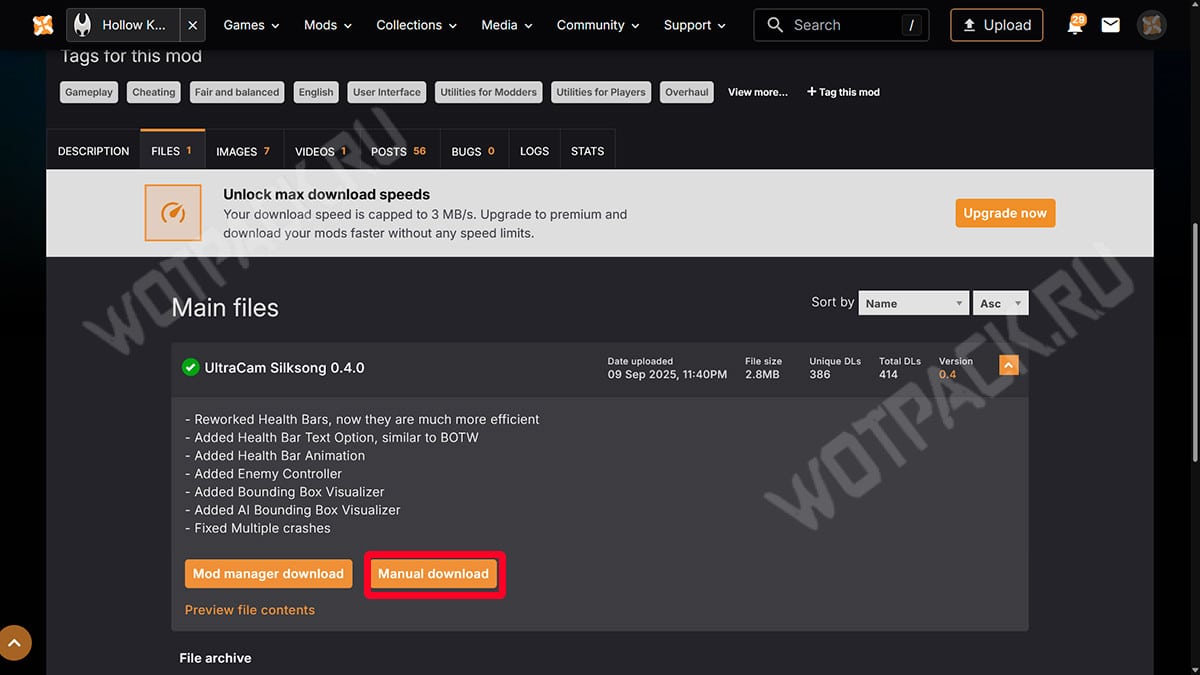
Task: Click the 2.8MB file size value
Action: pos(762,374)
